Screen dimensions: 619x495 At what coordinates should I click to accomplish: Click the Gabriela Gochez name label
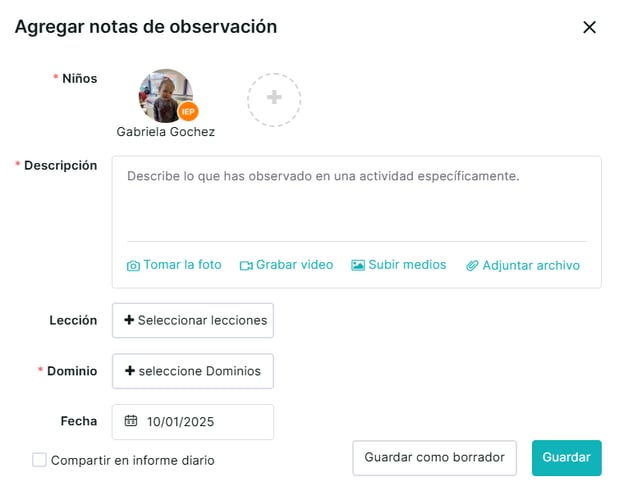click(x=166, y=132)
